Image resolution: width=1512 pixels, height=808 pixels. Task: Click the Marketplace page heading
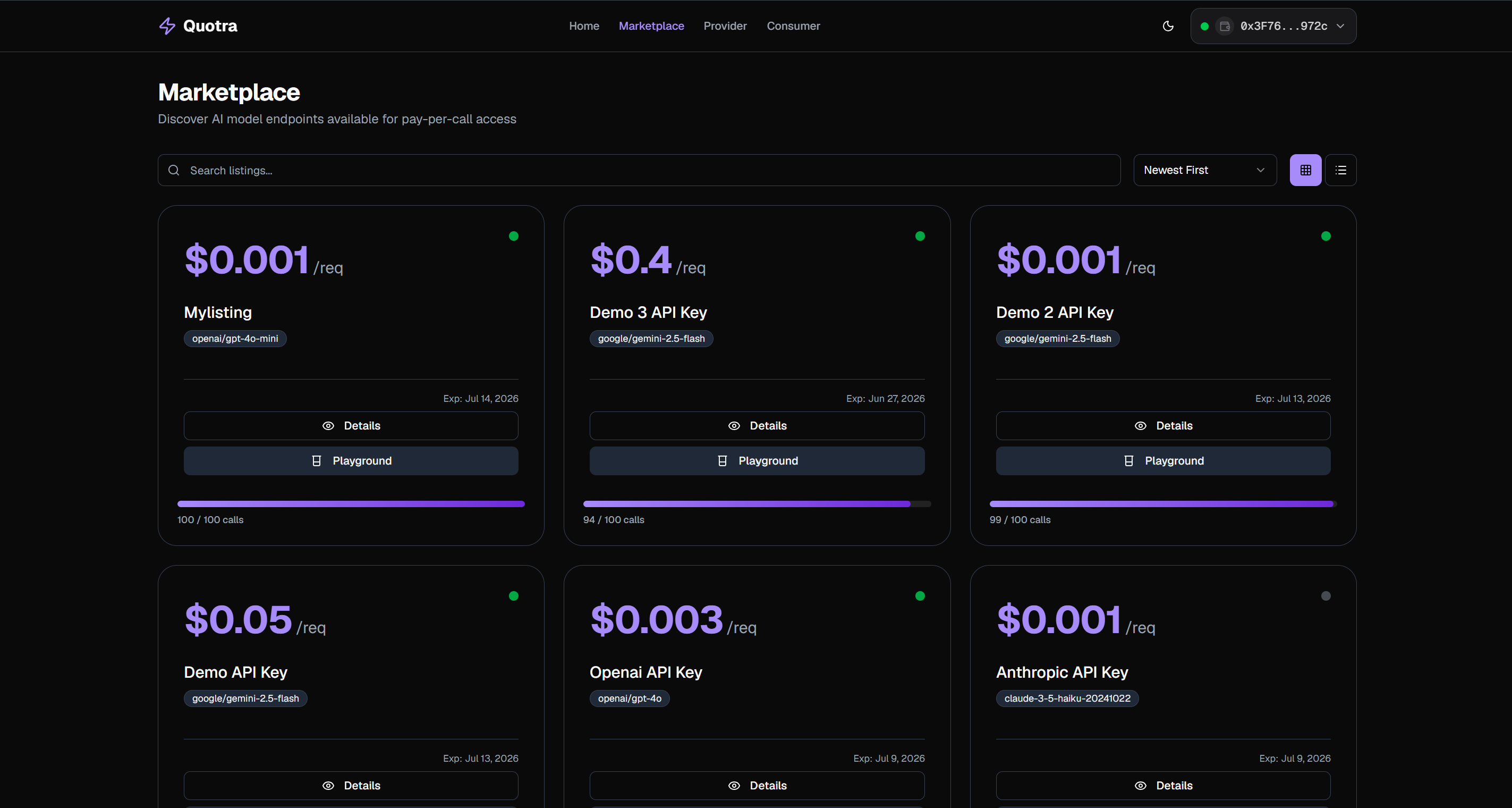229,93
